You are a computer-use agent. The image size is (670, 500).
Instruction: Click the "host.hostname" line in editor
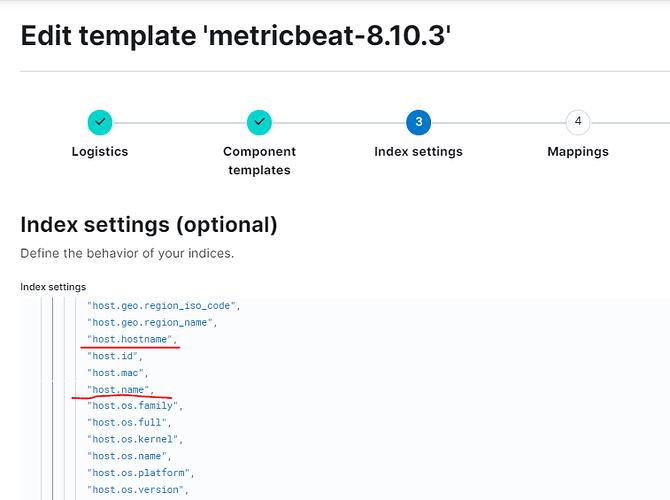pos(132,339)
